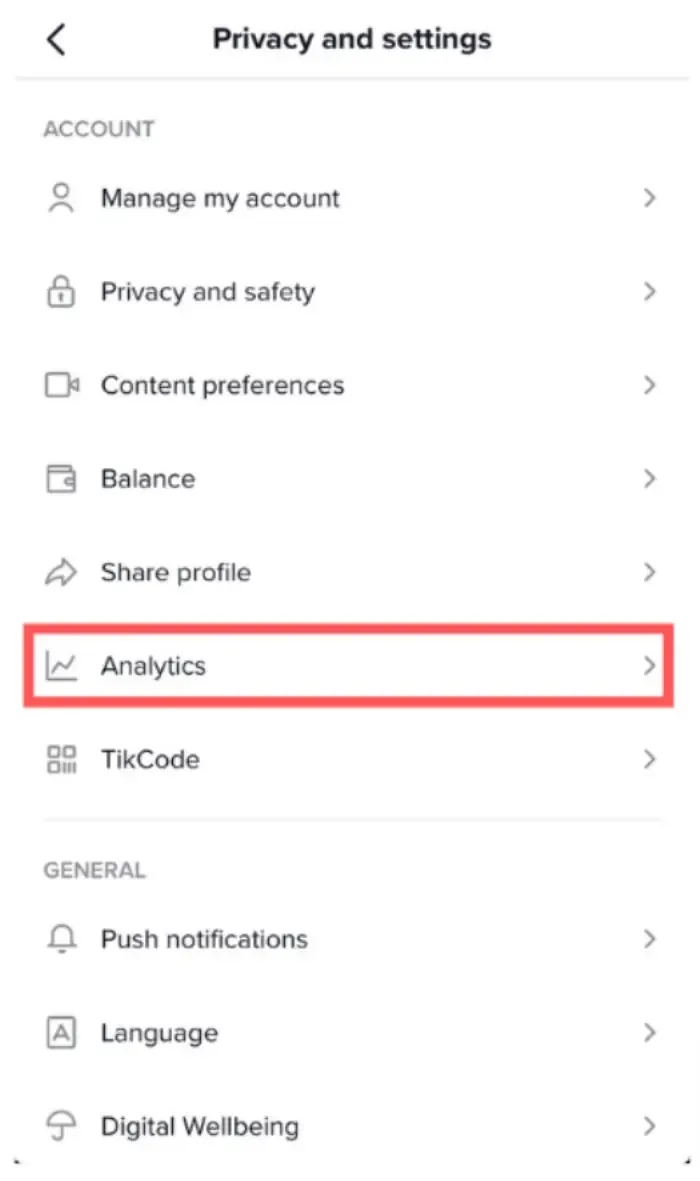
Task: Tap the umbrella Digital Wellbeing icon
Action: coord(61,1127)
